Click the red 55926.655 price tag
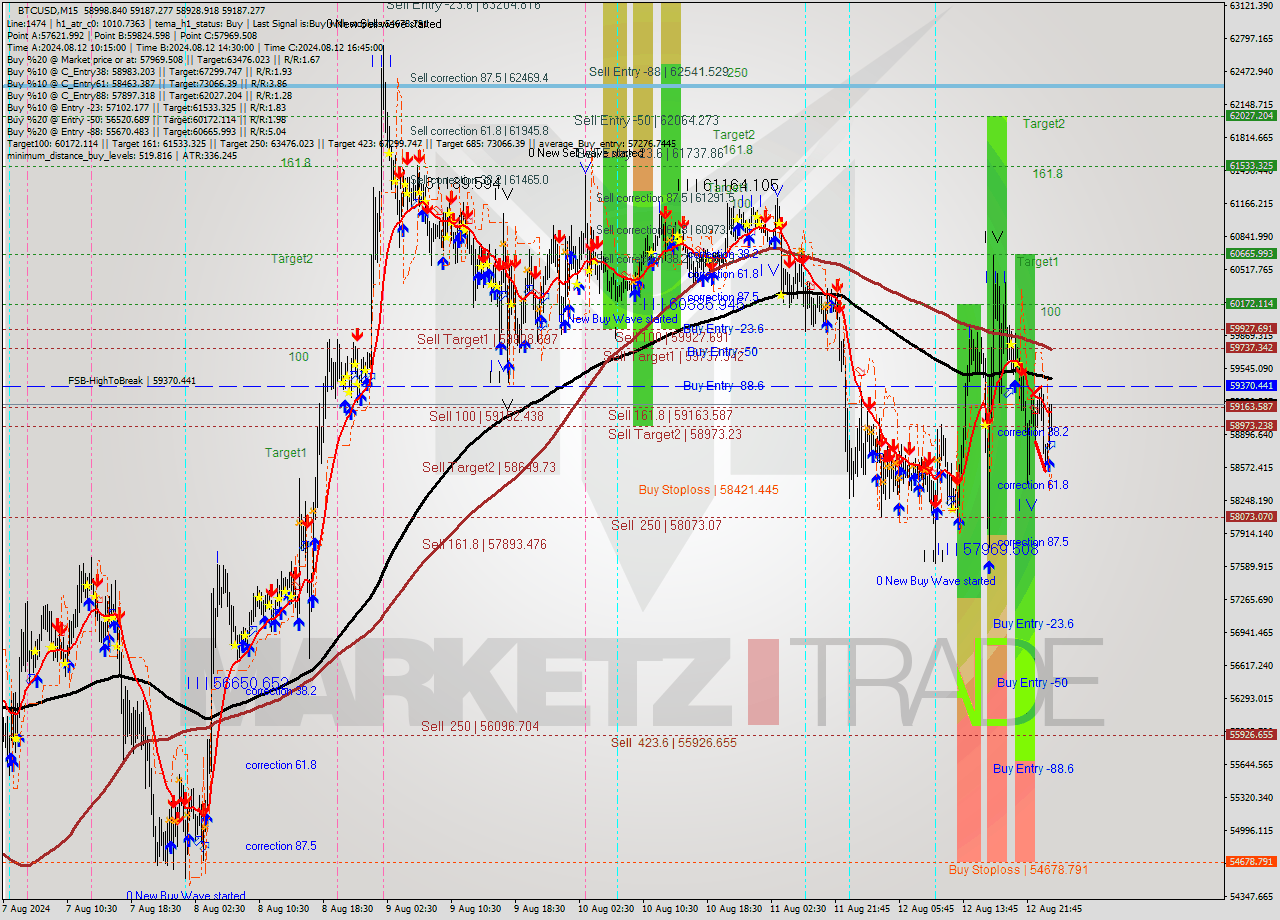 (1251, 734)
